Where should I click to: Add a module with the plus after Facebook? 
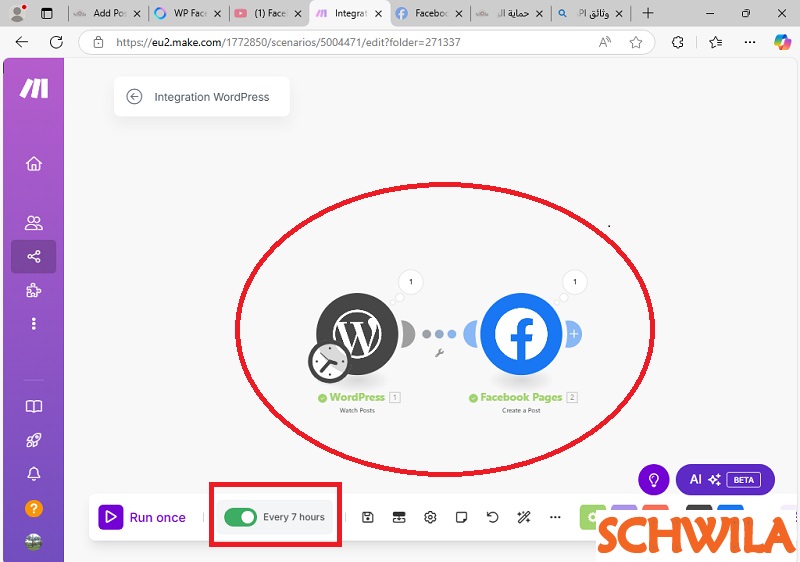coord(574,334)
